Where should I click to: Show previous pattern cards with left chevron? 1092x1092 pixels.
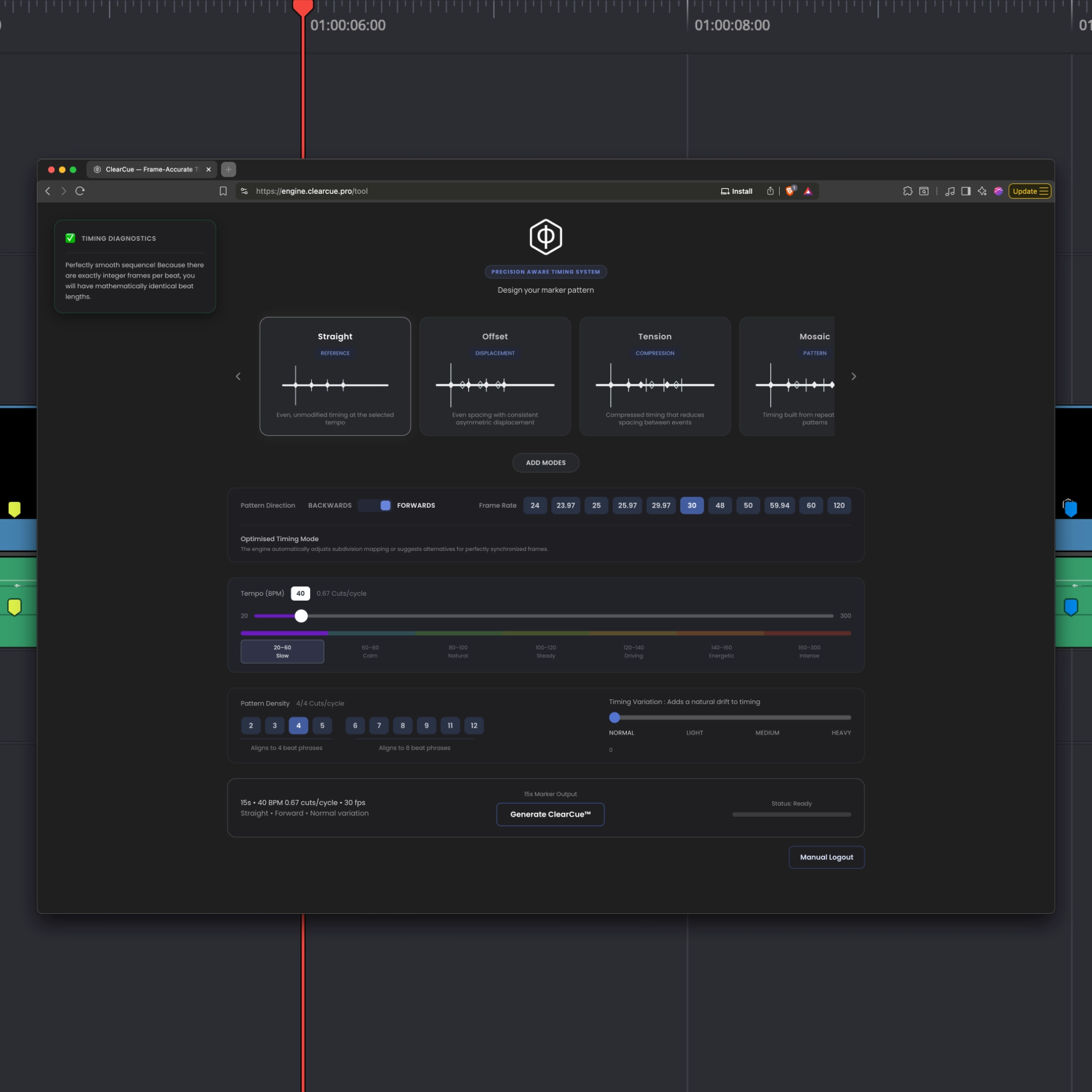pyautogui.click(x=238, y=376)
